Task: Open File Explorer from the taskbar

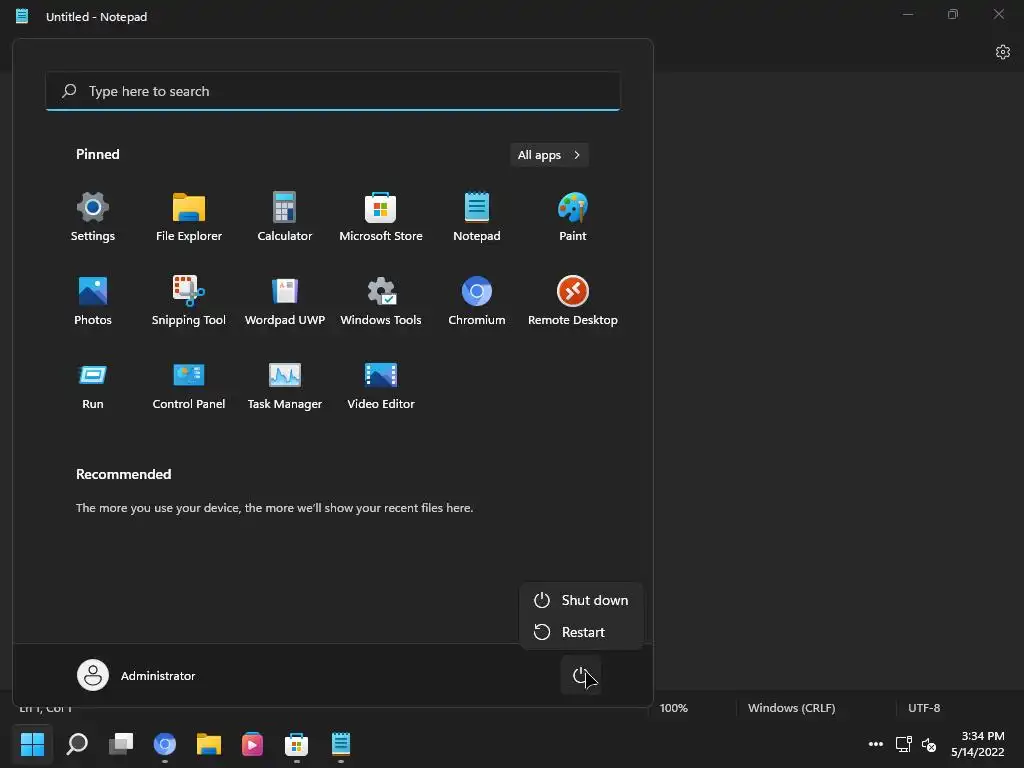Action: tap(209, 744)
